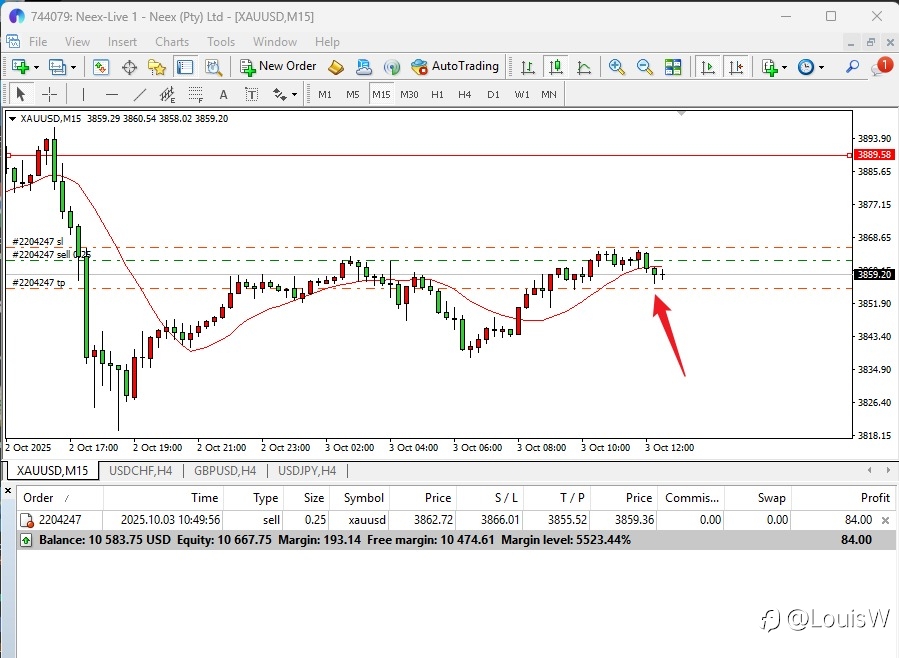This screenshot has width=899, height=658.
Task: Expand the arrows objects dropdown
Action: [x=295, y=95]
